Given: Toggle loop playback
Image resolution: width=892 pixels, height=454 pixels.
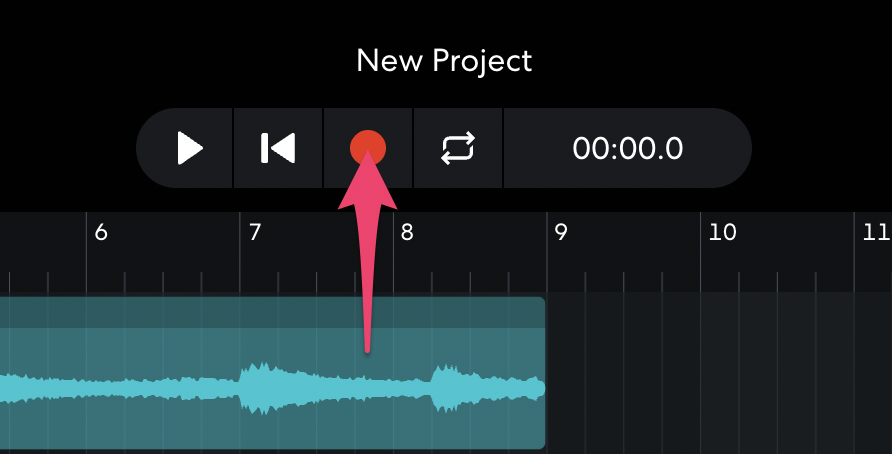Looking at the screenshot, I should click(458, 148).
